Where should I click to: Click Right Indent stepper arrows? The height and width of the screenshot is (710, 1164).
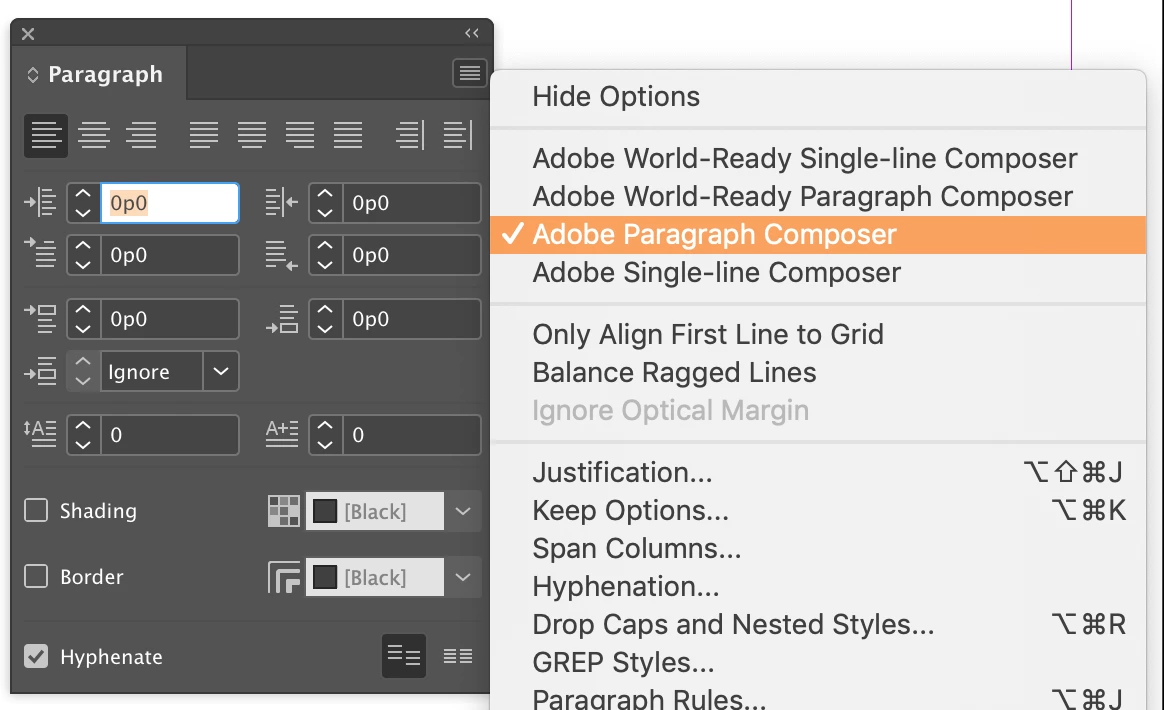coord(325,203)
